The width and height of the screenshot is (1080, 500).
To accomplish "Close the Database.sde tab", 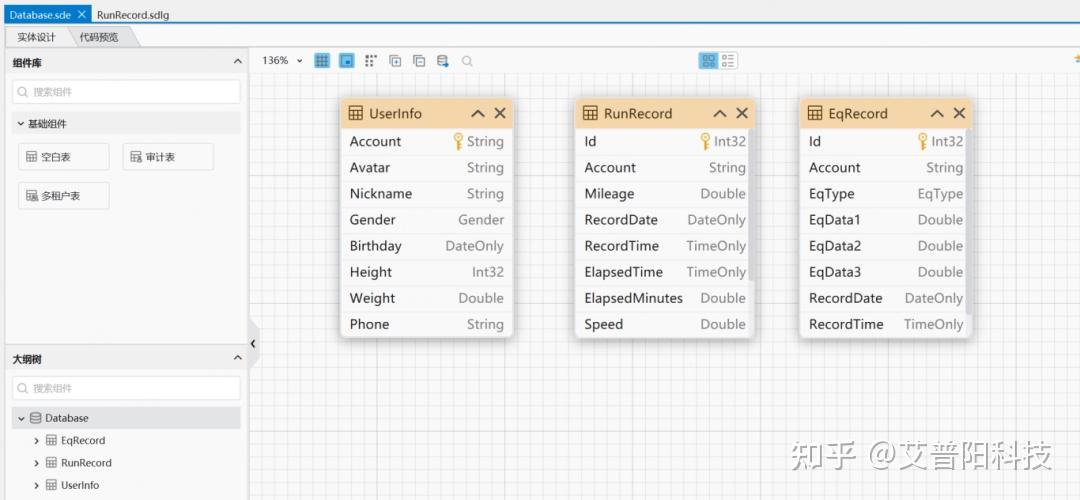I will pos(83,14).
